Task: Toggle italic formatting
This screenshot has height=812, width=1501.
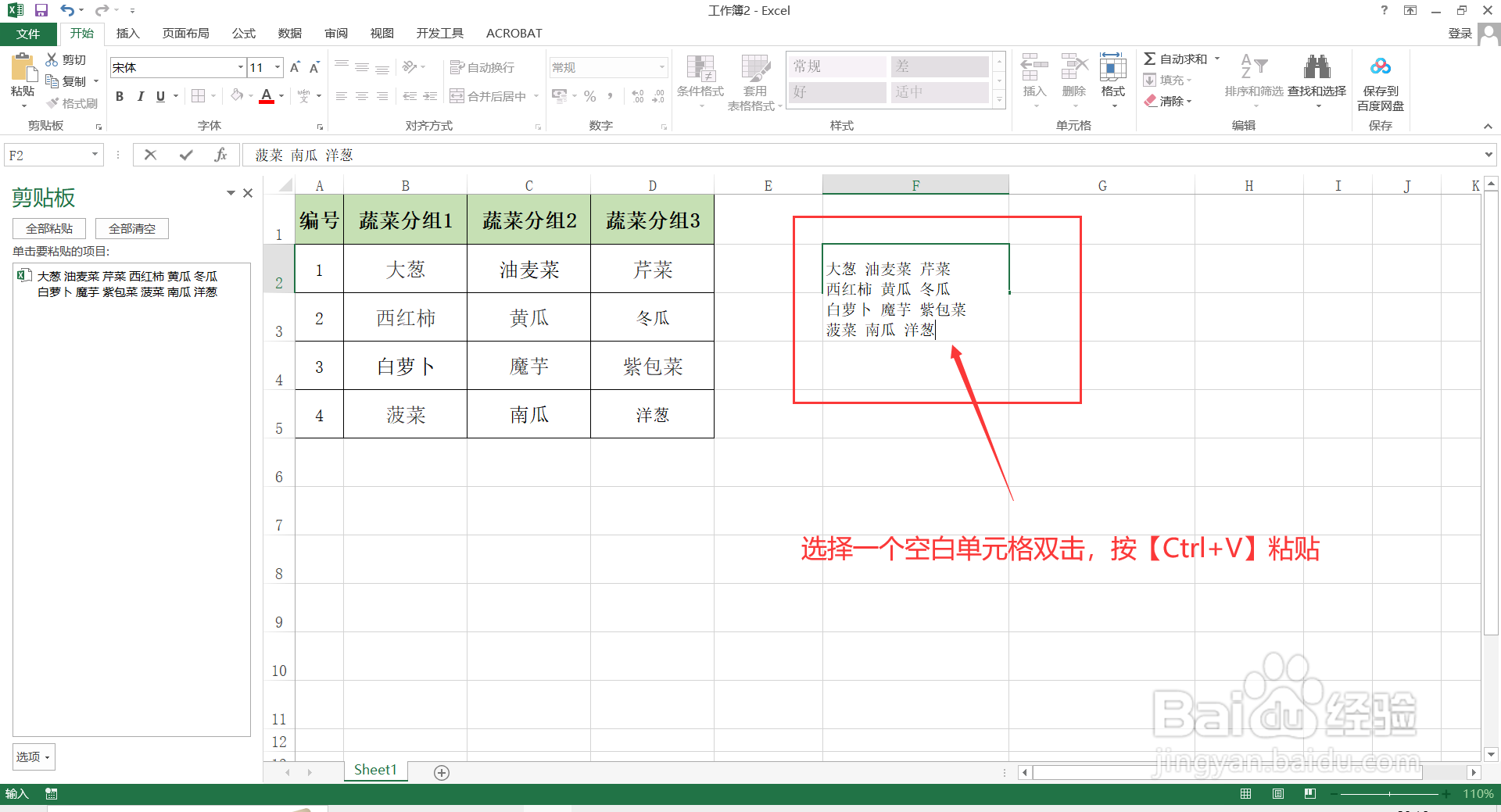Action: (141, 95)
